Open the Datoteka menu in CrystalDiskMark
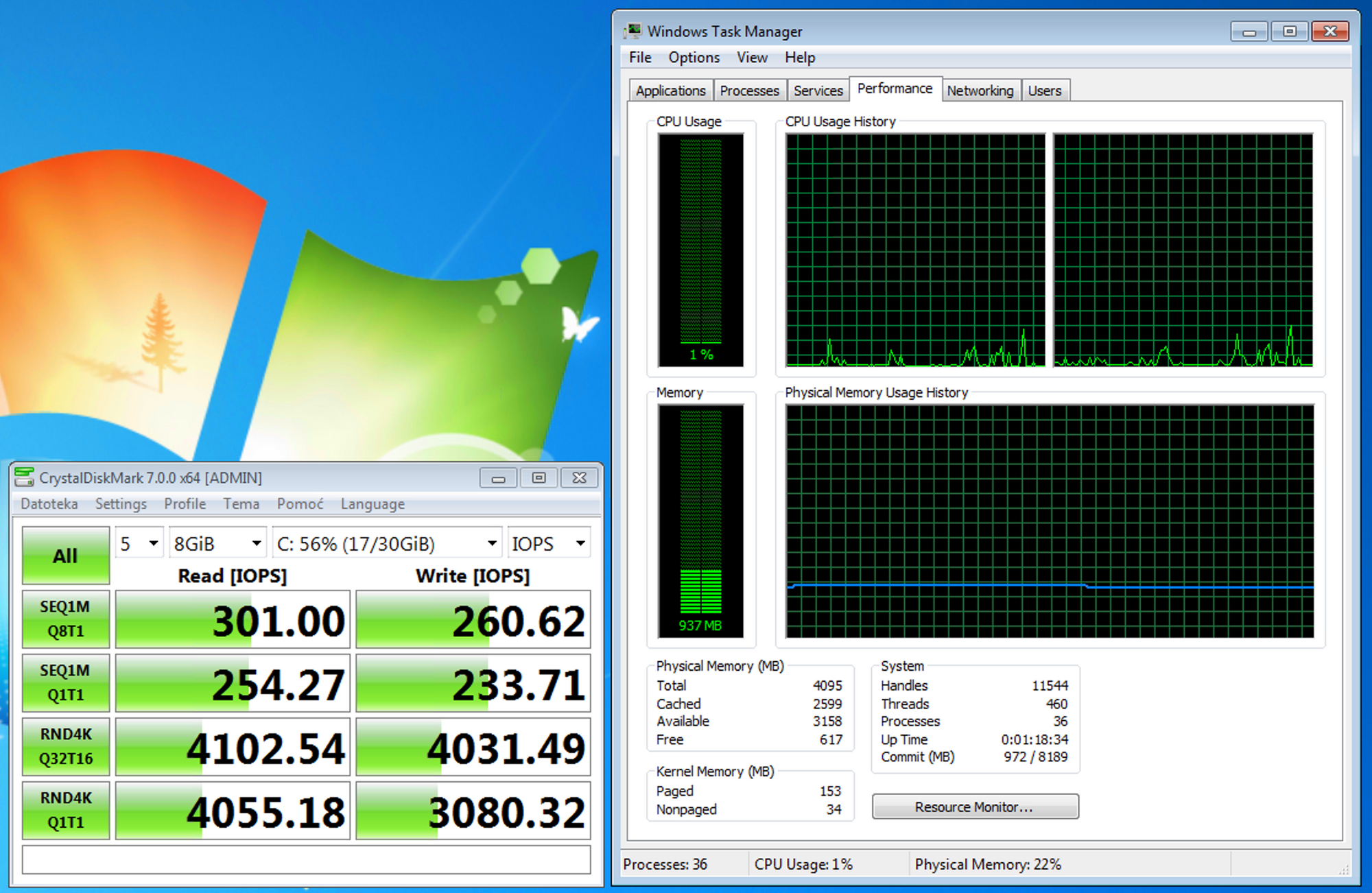Image resolution: width=1372 pixels, height=893 pixels. (x=49, y=503)
